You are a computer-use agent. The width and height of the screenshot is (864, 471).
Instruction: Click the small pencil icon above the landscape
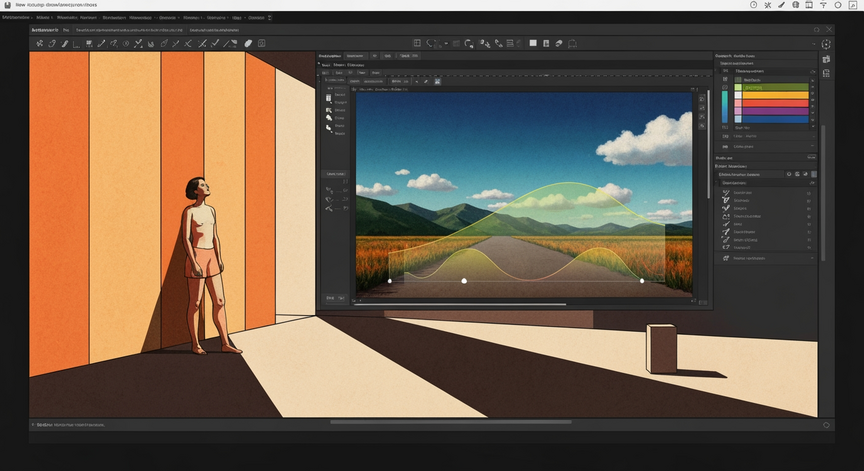click(426, 81)
